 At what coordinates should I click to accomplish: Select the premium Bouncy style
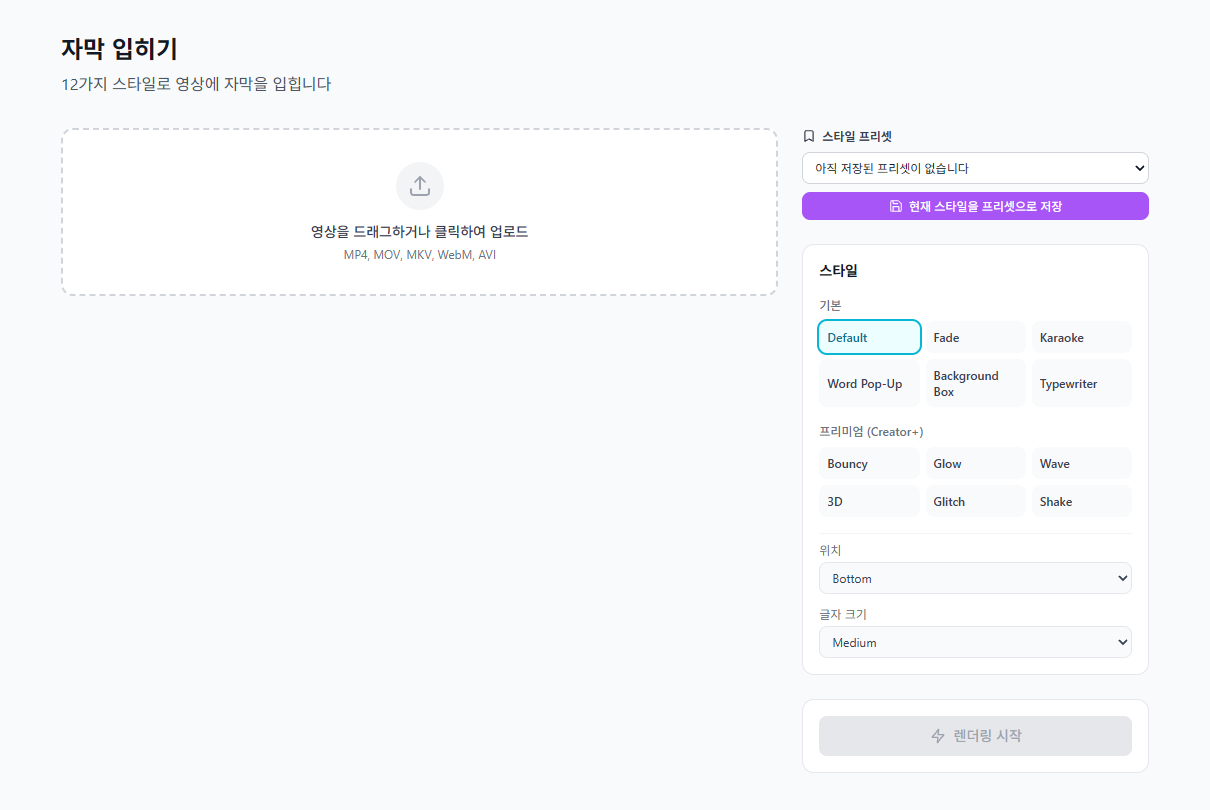[869, 464]
